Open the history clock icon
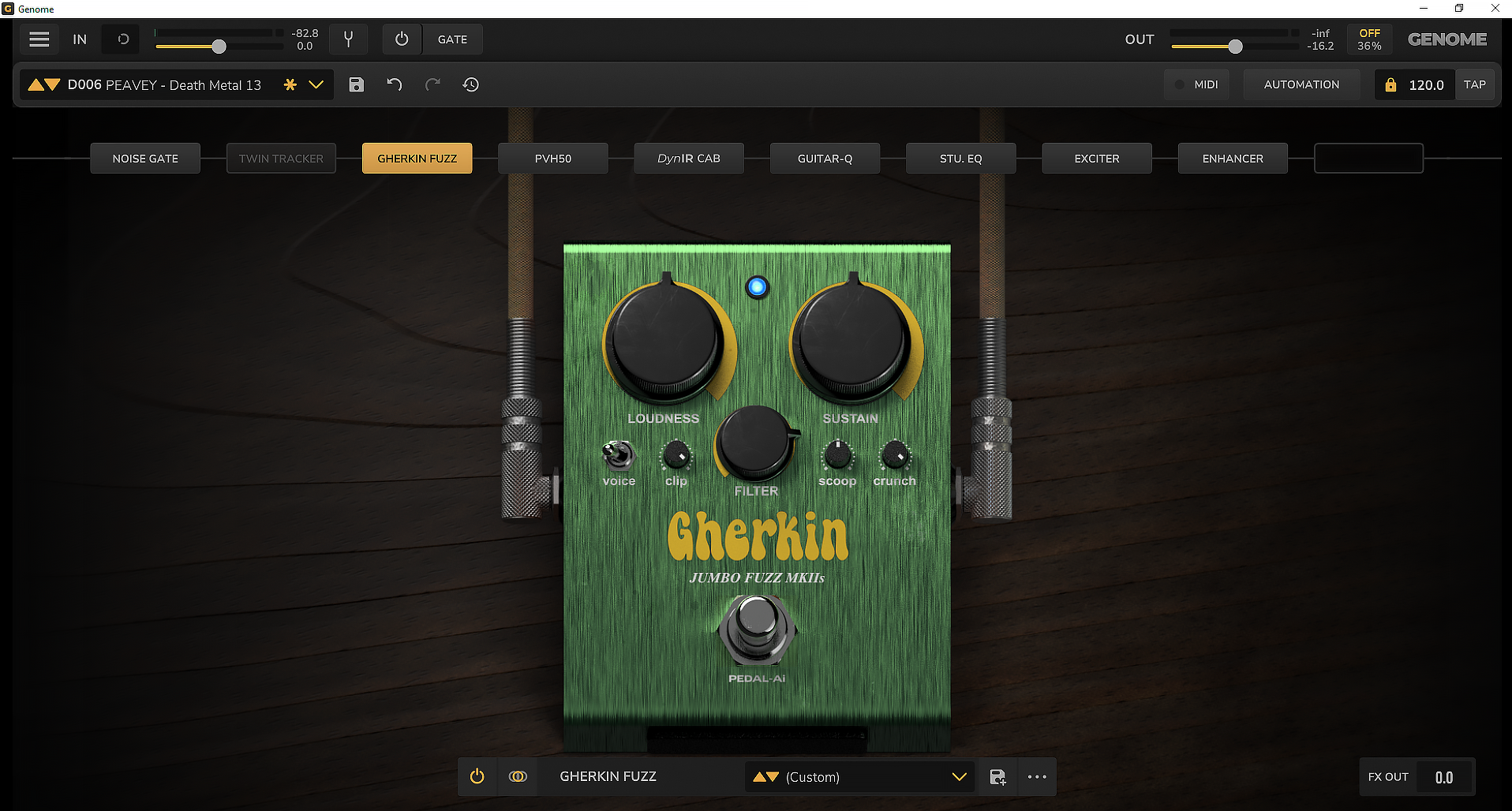Screen dimensions: 1512x811 tap(471, 84)
